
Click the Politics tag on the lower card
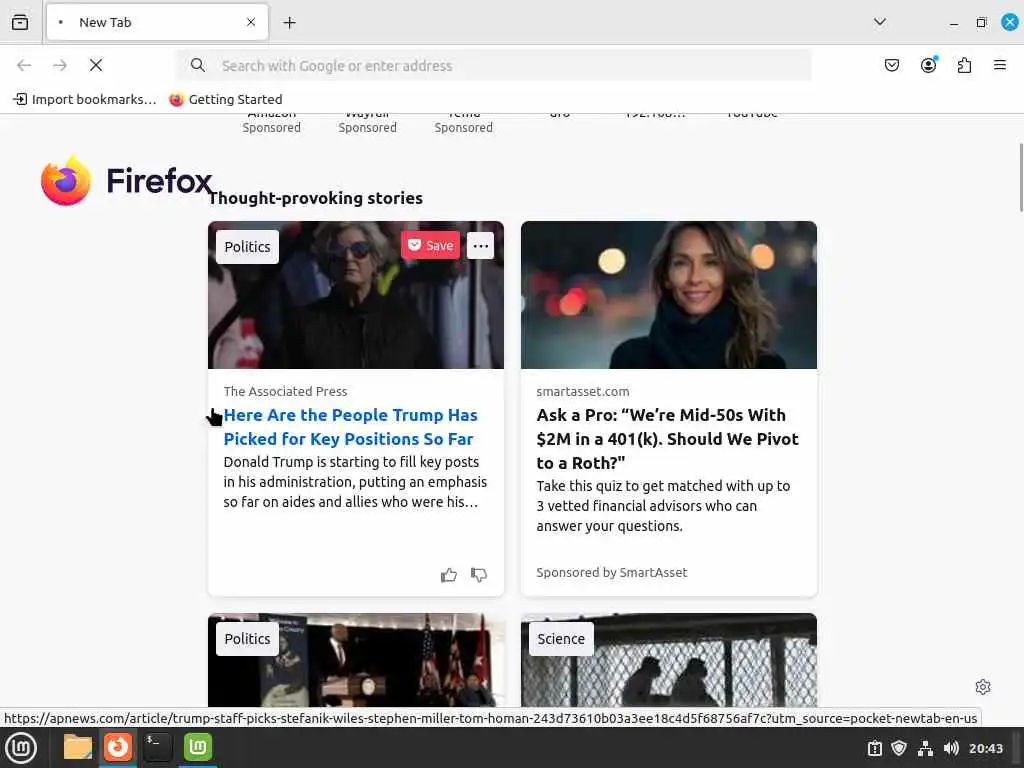tap(247, 639)
